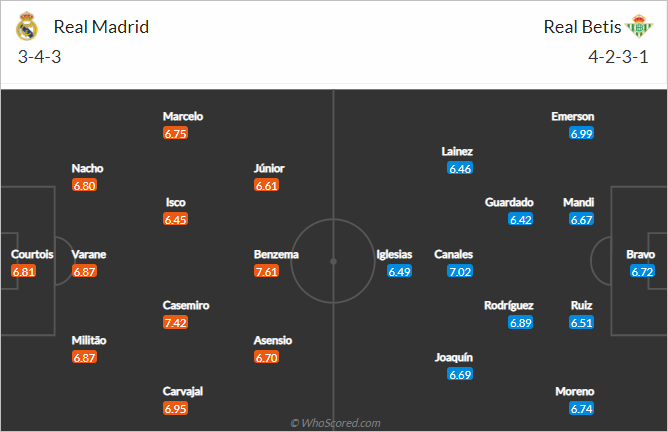Click the Bravo goalkeeper name
This screenshot has height=432, width=668.
click(x=640, y=254)
